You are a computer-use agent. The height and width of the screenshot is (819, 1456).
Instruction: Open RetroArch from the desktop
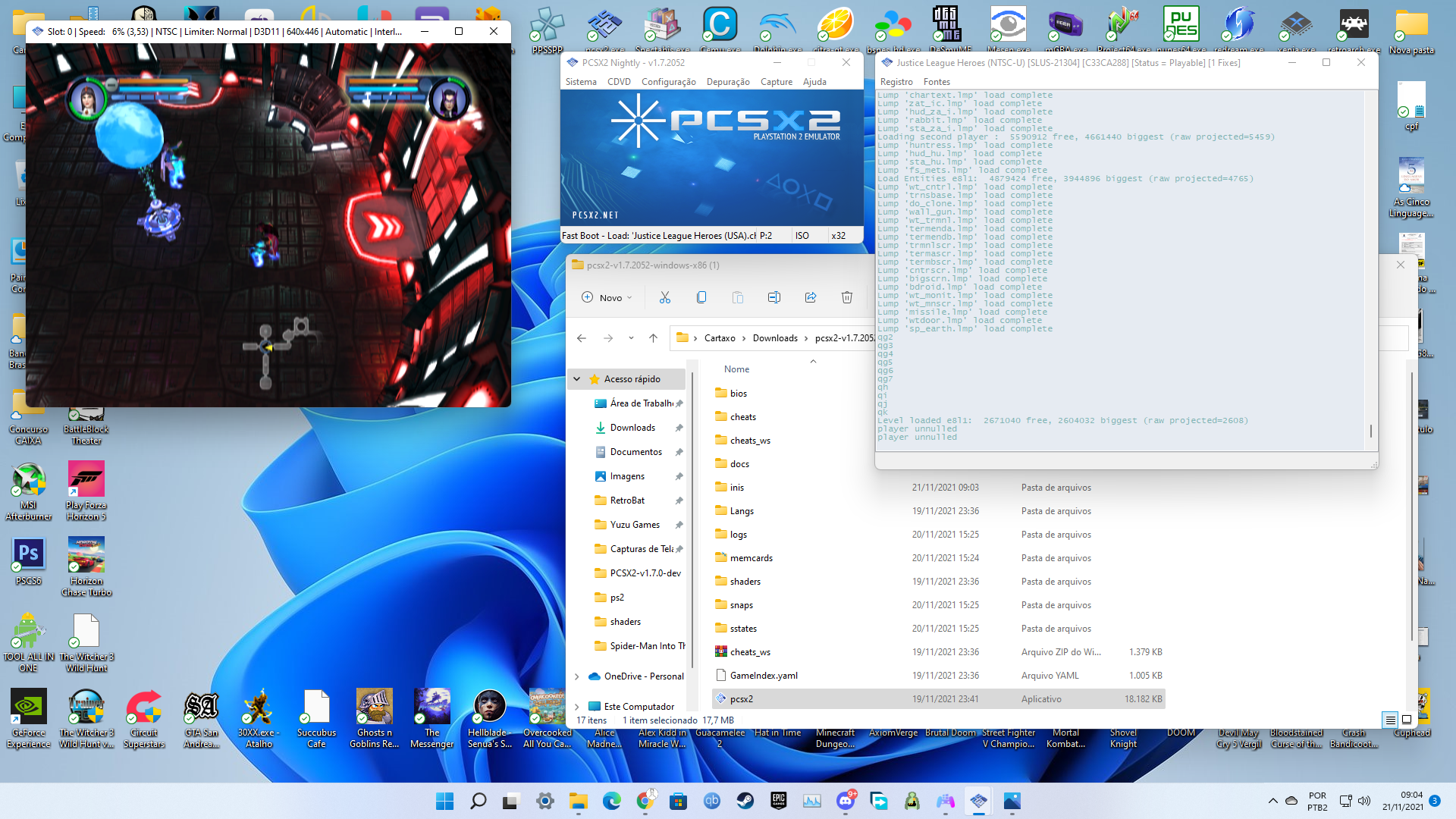[1354, 24]
